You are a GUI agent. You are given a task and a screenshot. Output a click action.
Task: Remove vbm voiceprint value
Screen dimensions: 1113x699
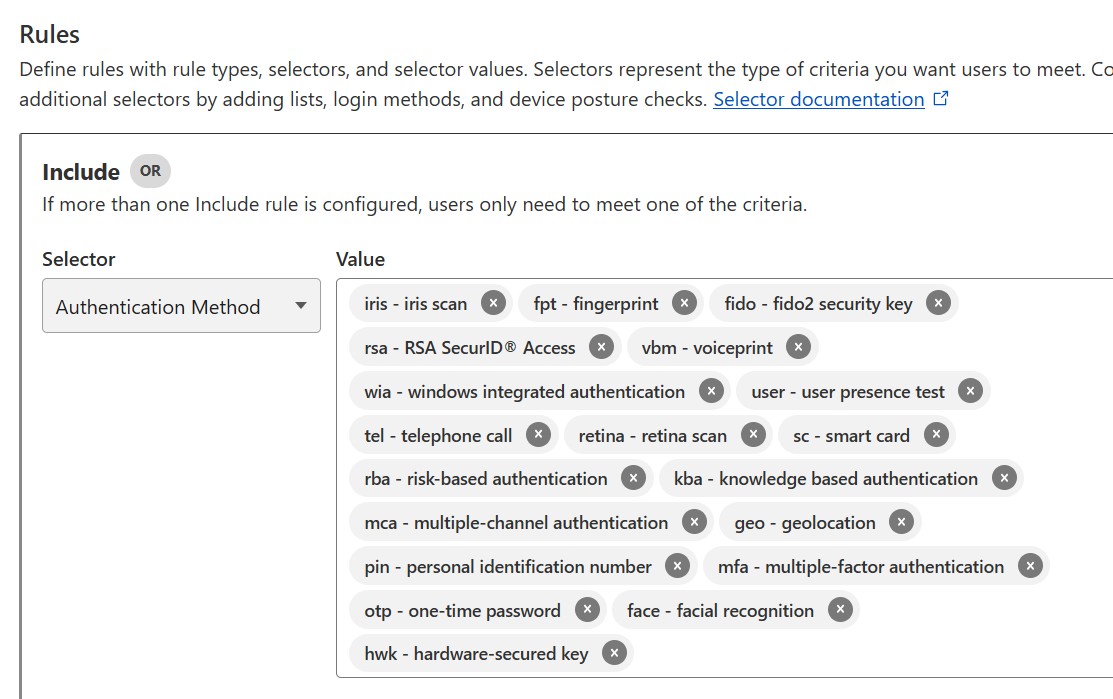[x=799, y=348]
